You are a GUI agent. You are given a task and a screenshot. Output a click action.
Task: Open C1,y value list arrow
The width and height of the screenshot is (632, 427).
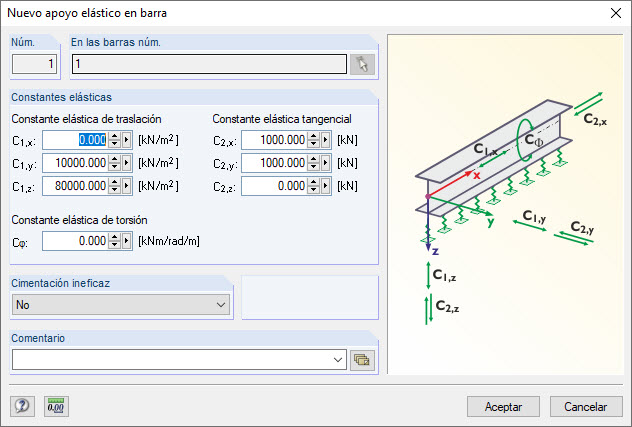[127, 163]
